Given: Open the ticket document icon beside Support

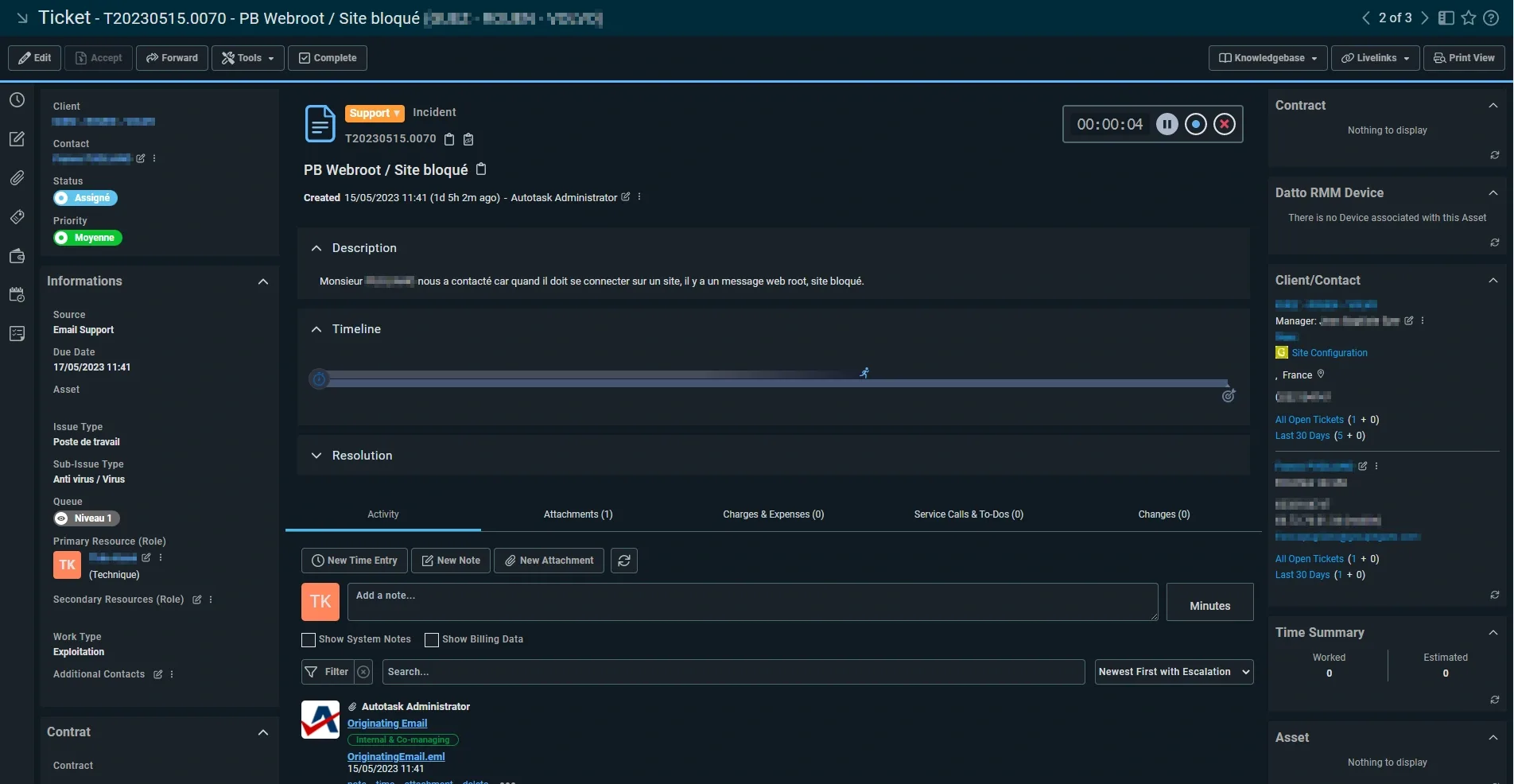Looking at the screenshot, I should click(320, 124).
